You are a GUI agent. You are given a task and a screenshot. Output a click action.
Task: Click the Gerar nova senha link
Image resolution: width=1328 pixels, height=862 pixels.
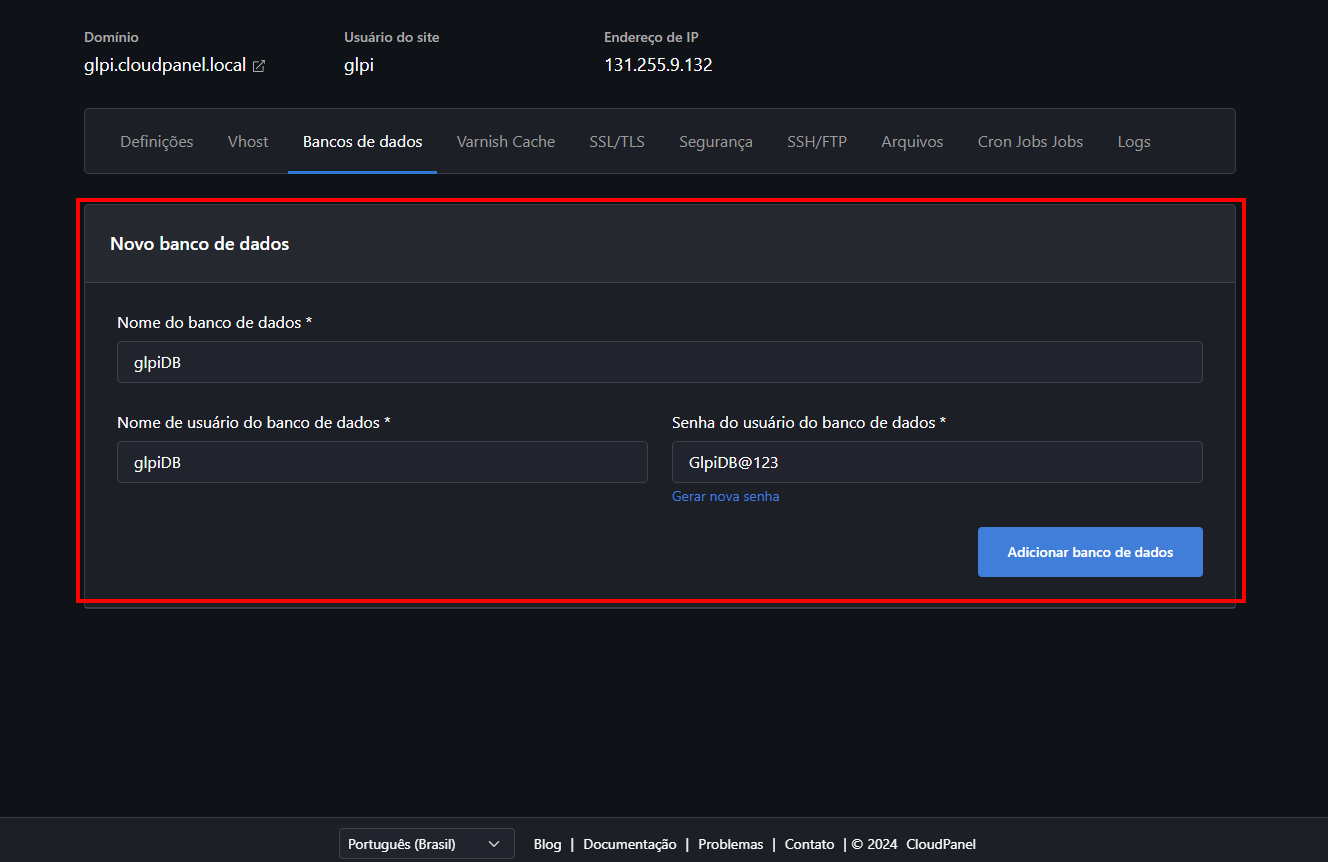(x=725, y=497)
